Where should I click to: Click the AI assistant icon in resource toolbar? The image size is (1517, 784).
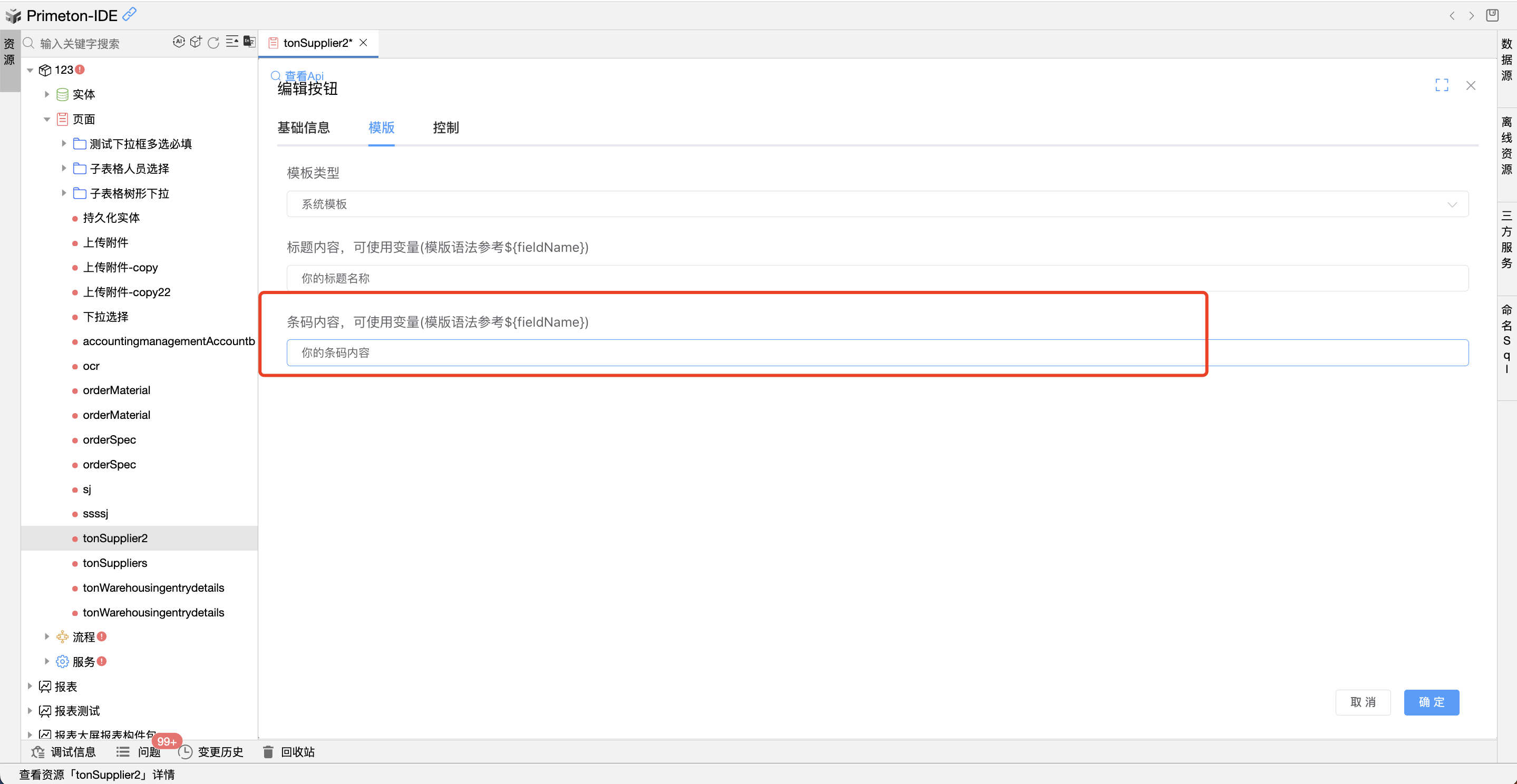(x=179, y=42)
